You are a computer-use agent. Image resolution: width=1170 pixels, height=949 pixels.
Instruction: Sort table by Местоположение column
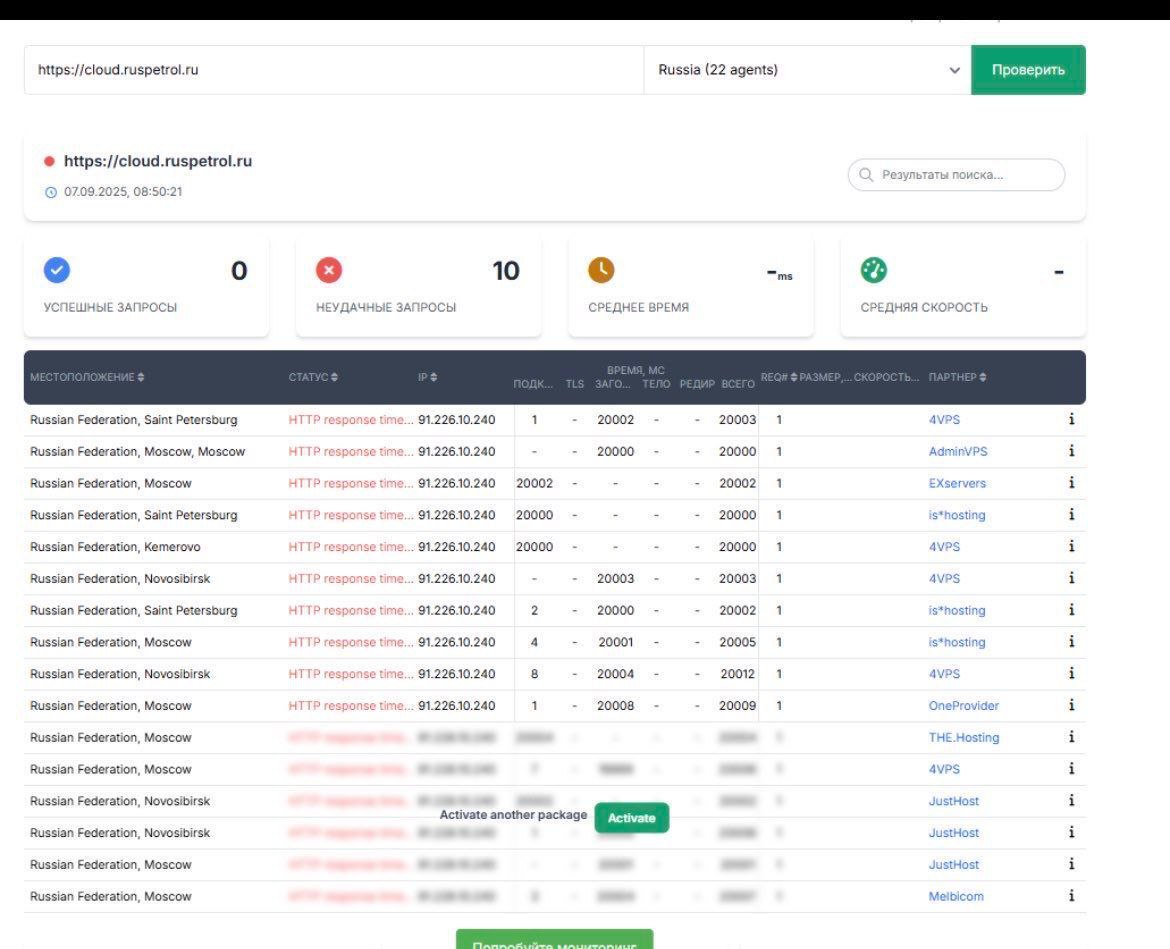(x=87, y=377)
